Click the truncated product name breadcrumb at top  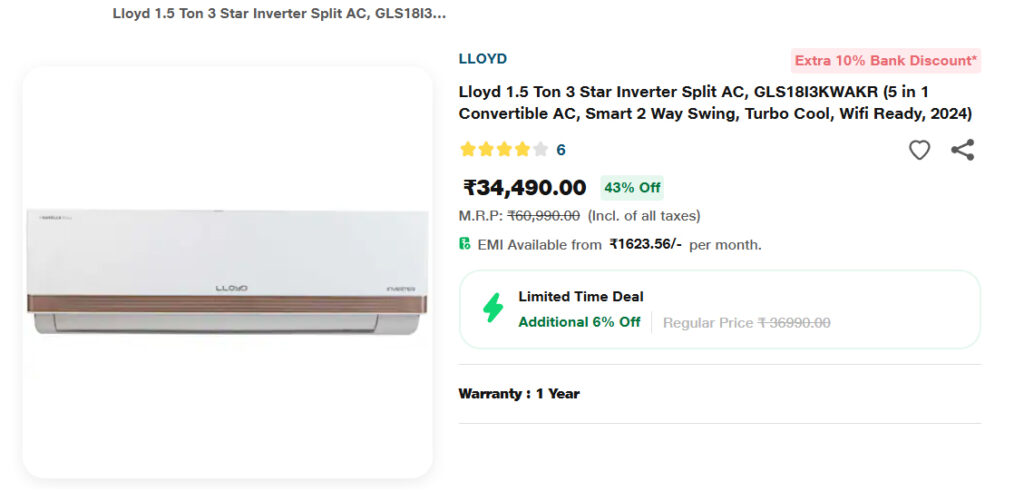(x=279, y=15)
